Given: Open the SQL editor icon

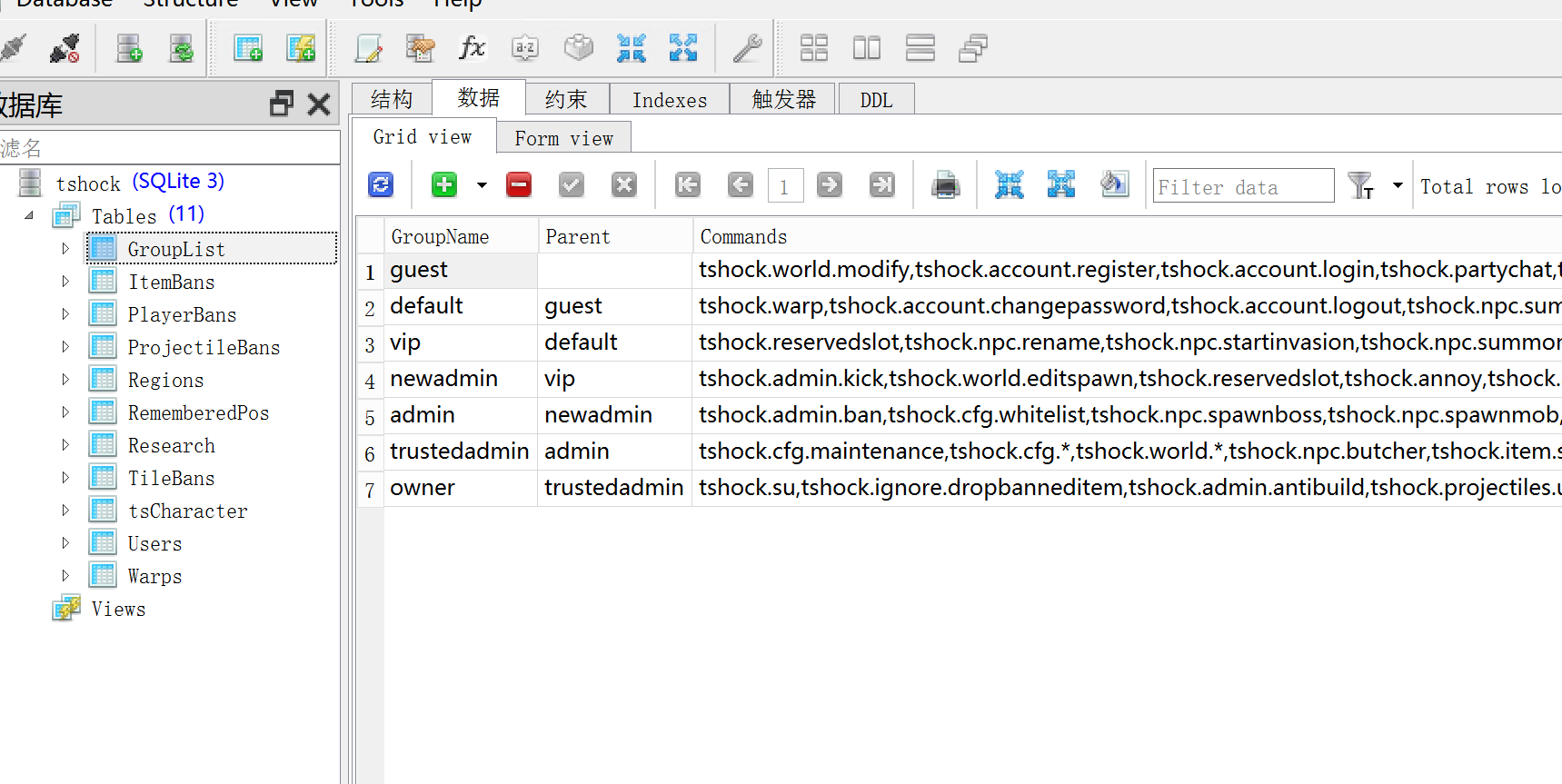Looking at the screenshot, I should point(369,48).
